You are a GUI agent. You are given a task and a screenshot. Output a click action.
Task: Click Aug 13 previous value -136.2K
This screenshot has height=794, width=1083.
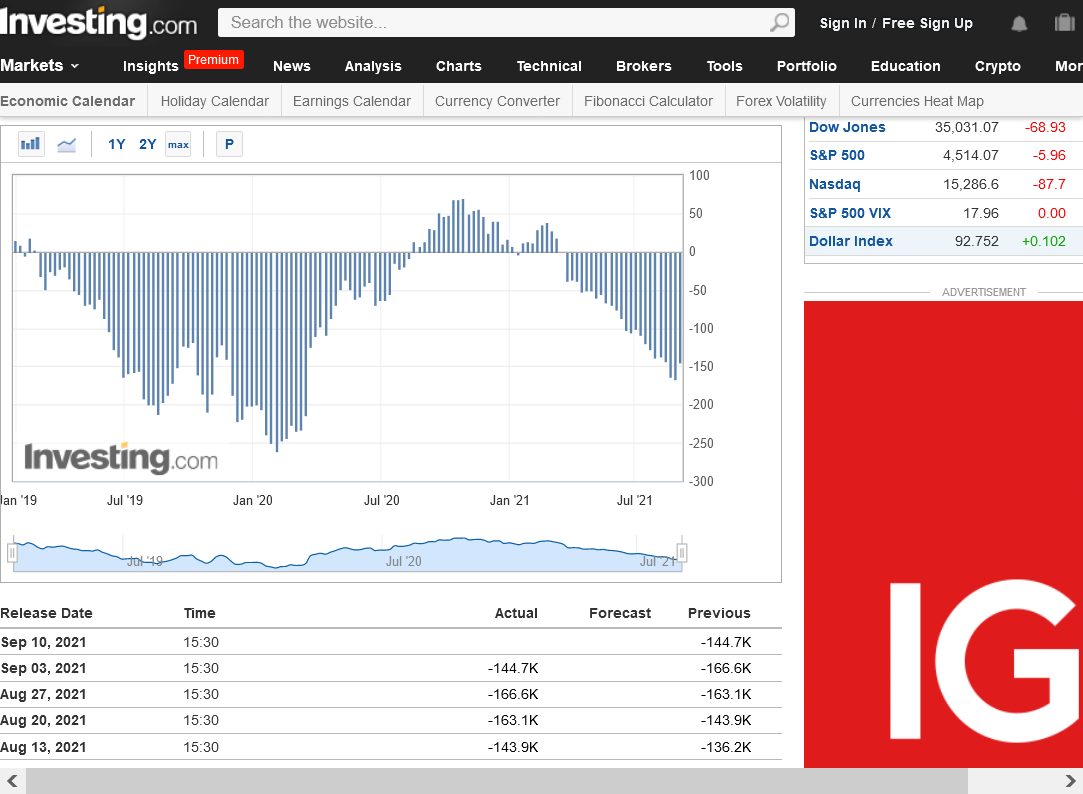tap(726, 747)
